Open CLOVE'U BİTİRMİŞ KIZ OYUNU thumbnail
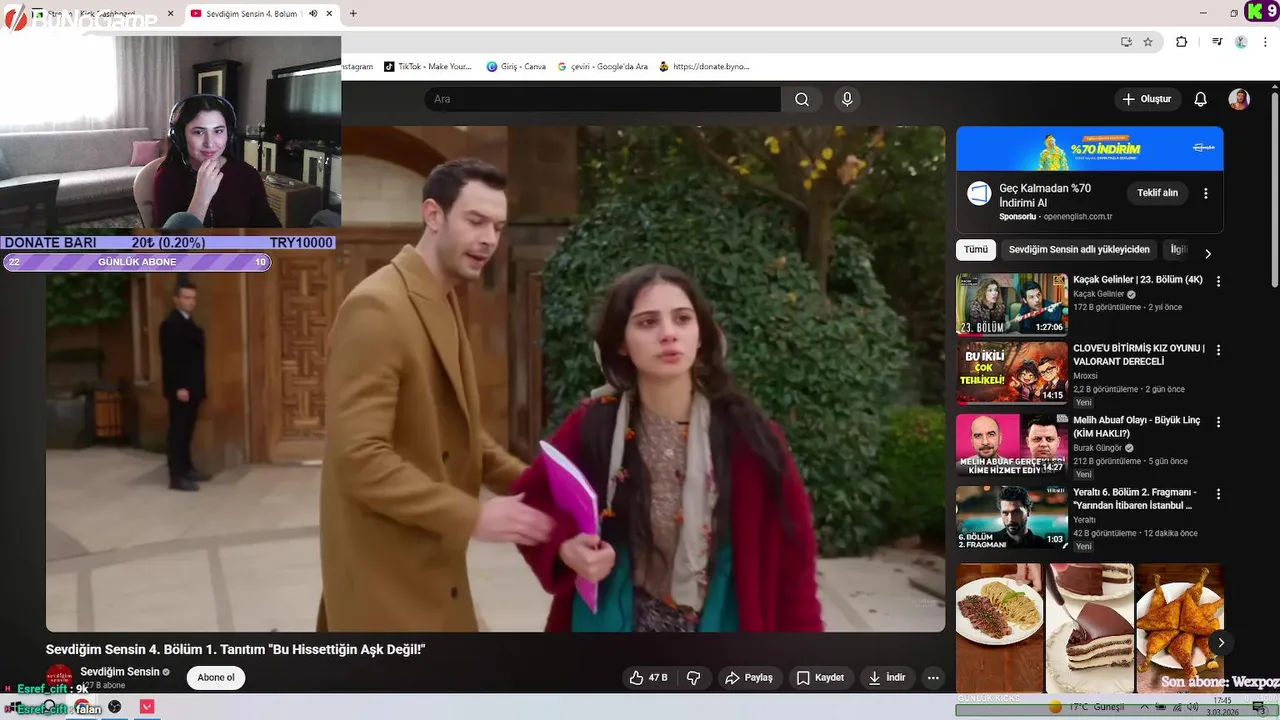1280x720 pixels. point(1012,373)
